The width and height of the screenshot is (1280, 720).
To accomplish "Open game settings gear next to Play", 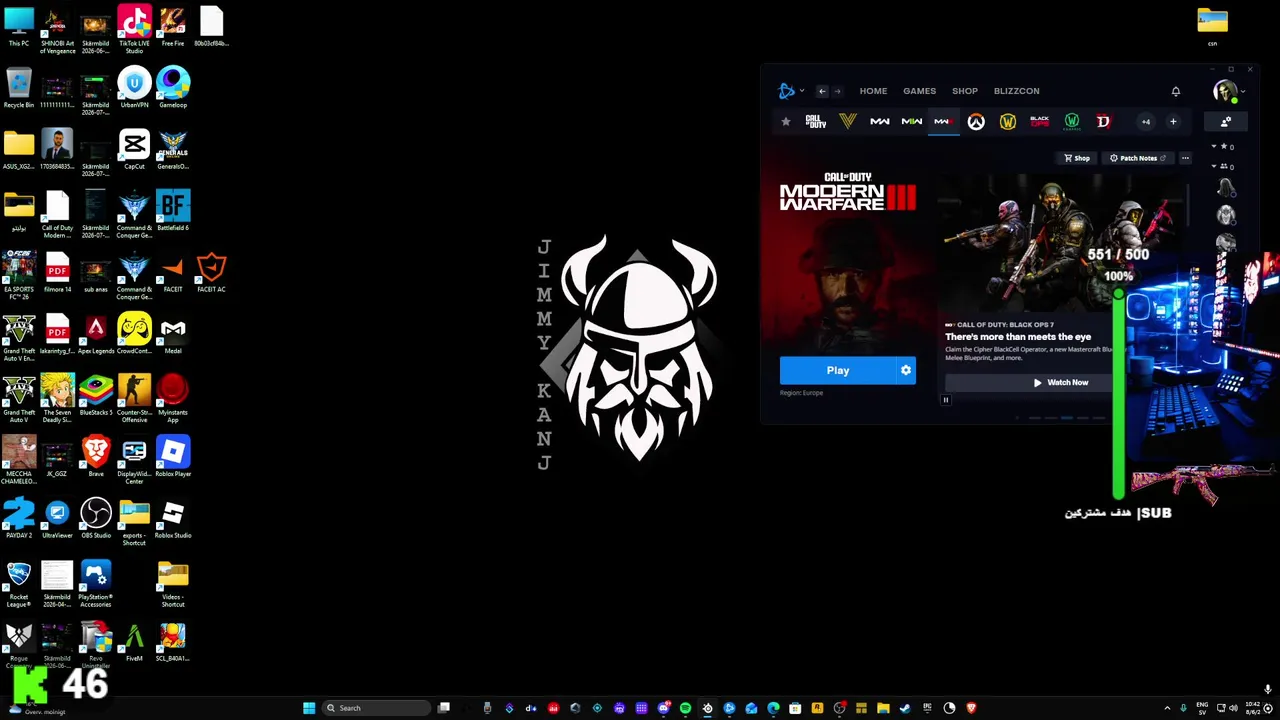I will (906, 370).
